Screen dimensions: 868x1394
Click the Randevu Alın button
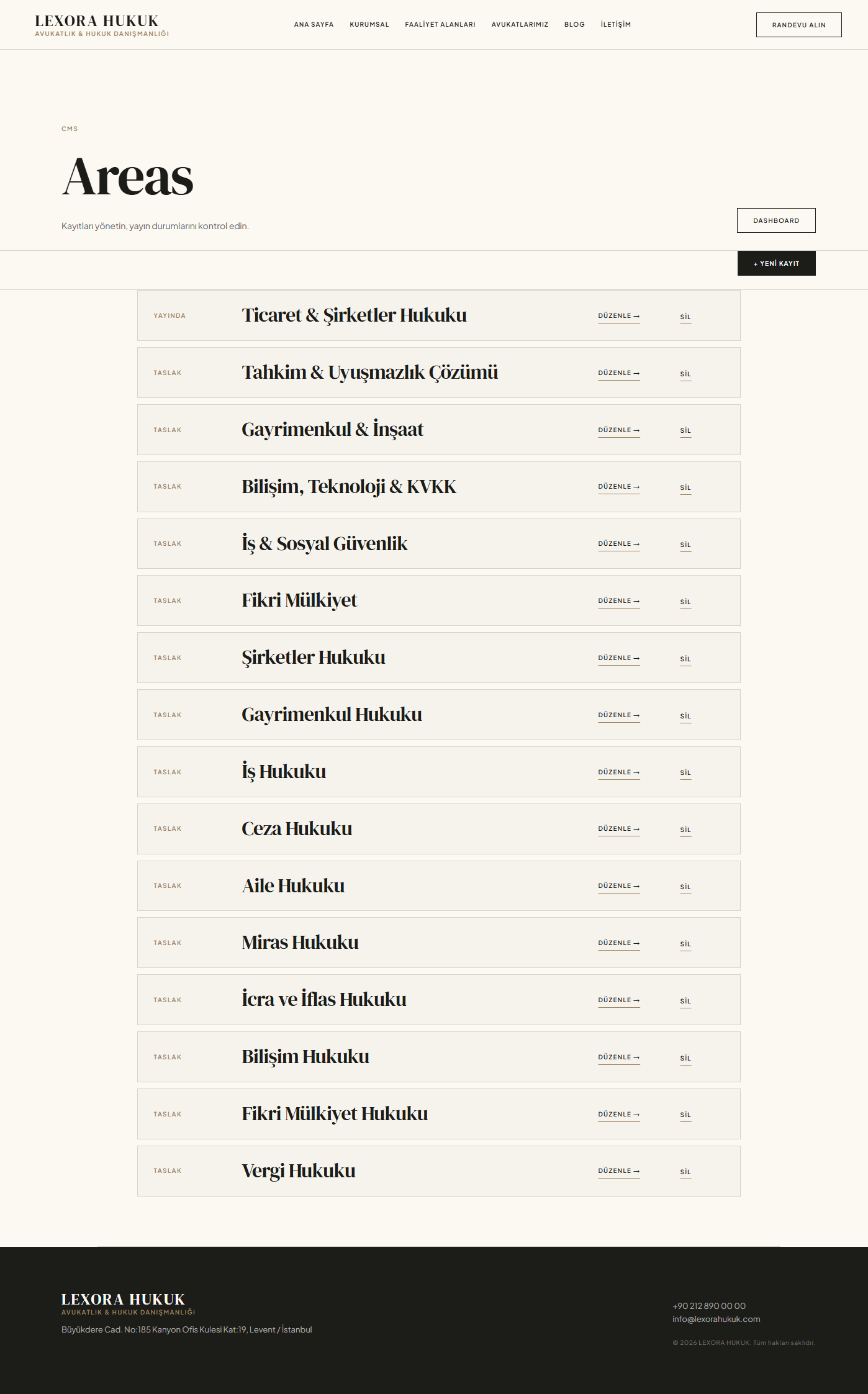click(798, 25)
